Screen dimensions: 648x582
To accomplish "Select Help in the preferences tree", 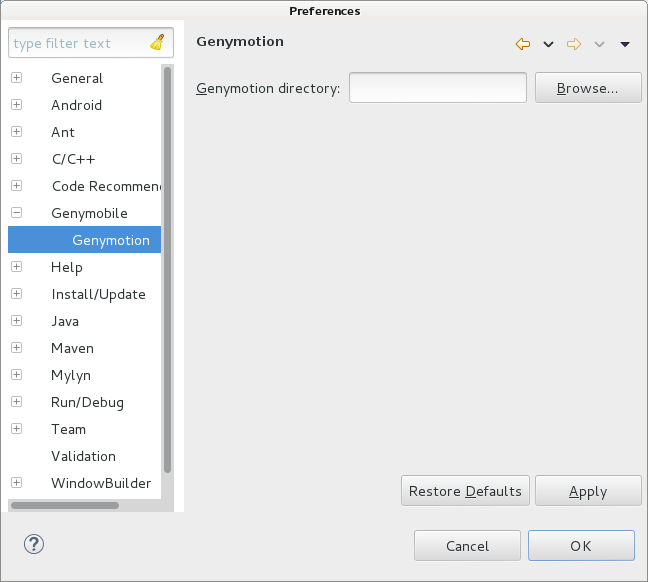I will click(x=67, y=267).
